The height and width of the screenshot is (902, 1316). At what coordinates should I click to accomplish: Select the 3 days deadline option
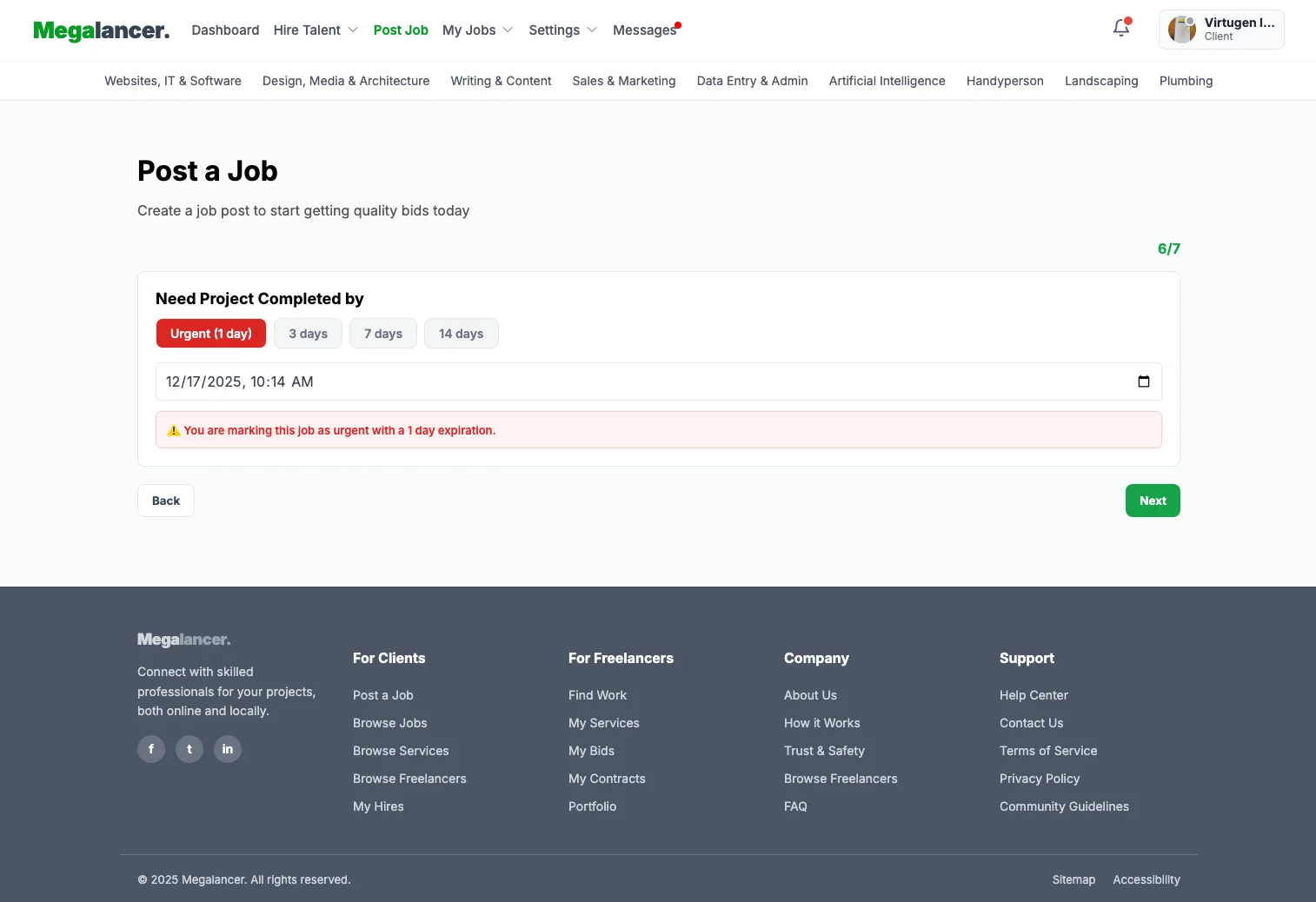[308, 334]
